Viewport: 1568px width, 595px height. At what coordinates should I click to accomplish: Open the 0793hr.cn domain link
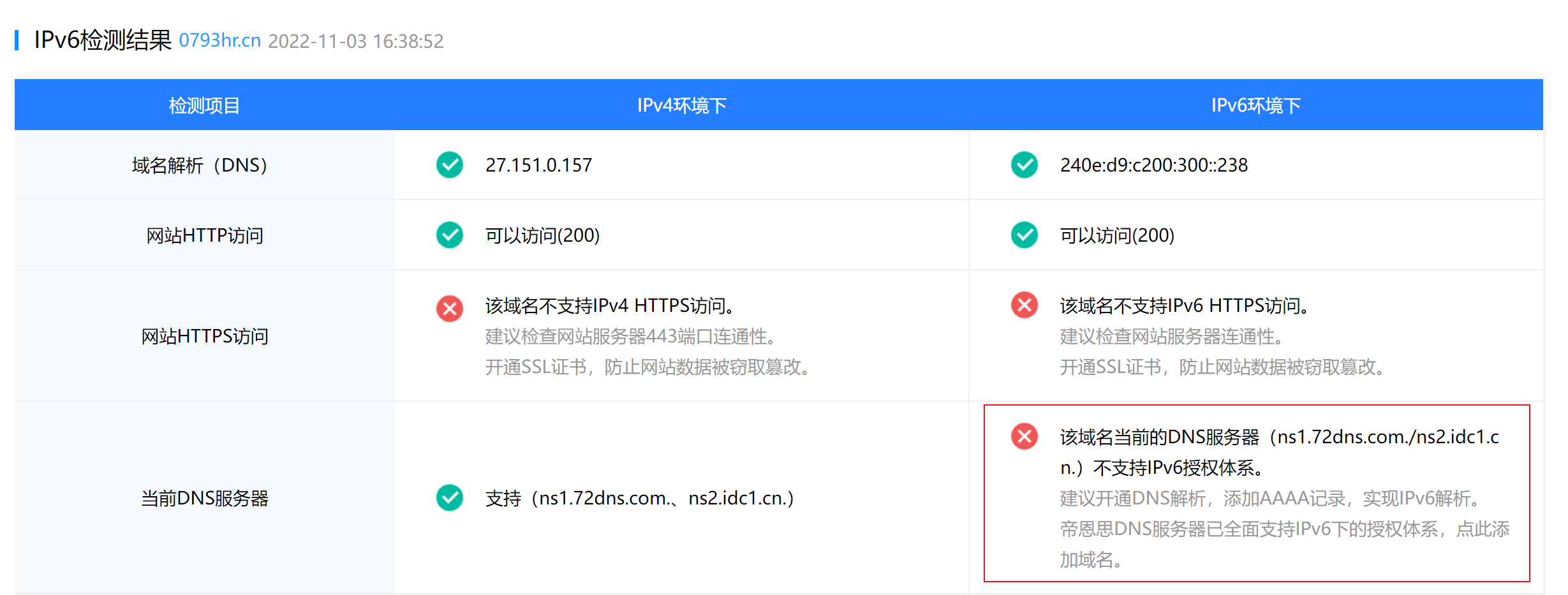click(x=219, y=41)
